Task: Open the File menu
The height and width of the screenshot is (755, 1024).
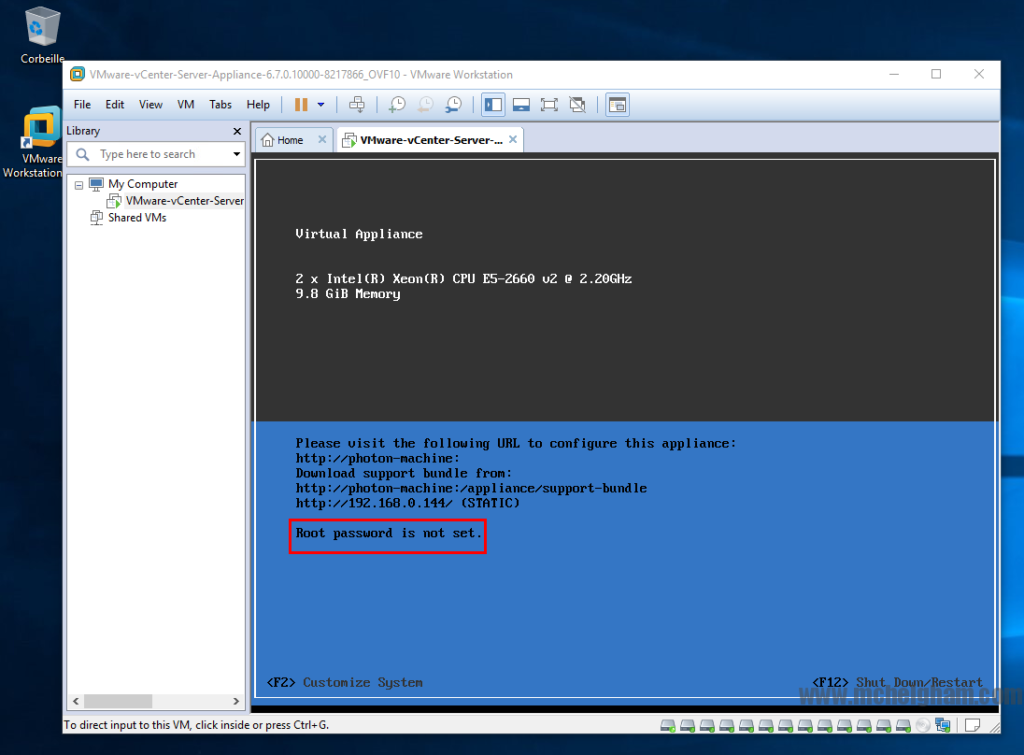Action: click(82, 104)
